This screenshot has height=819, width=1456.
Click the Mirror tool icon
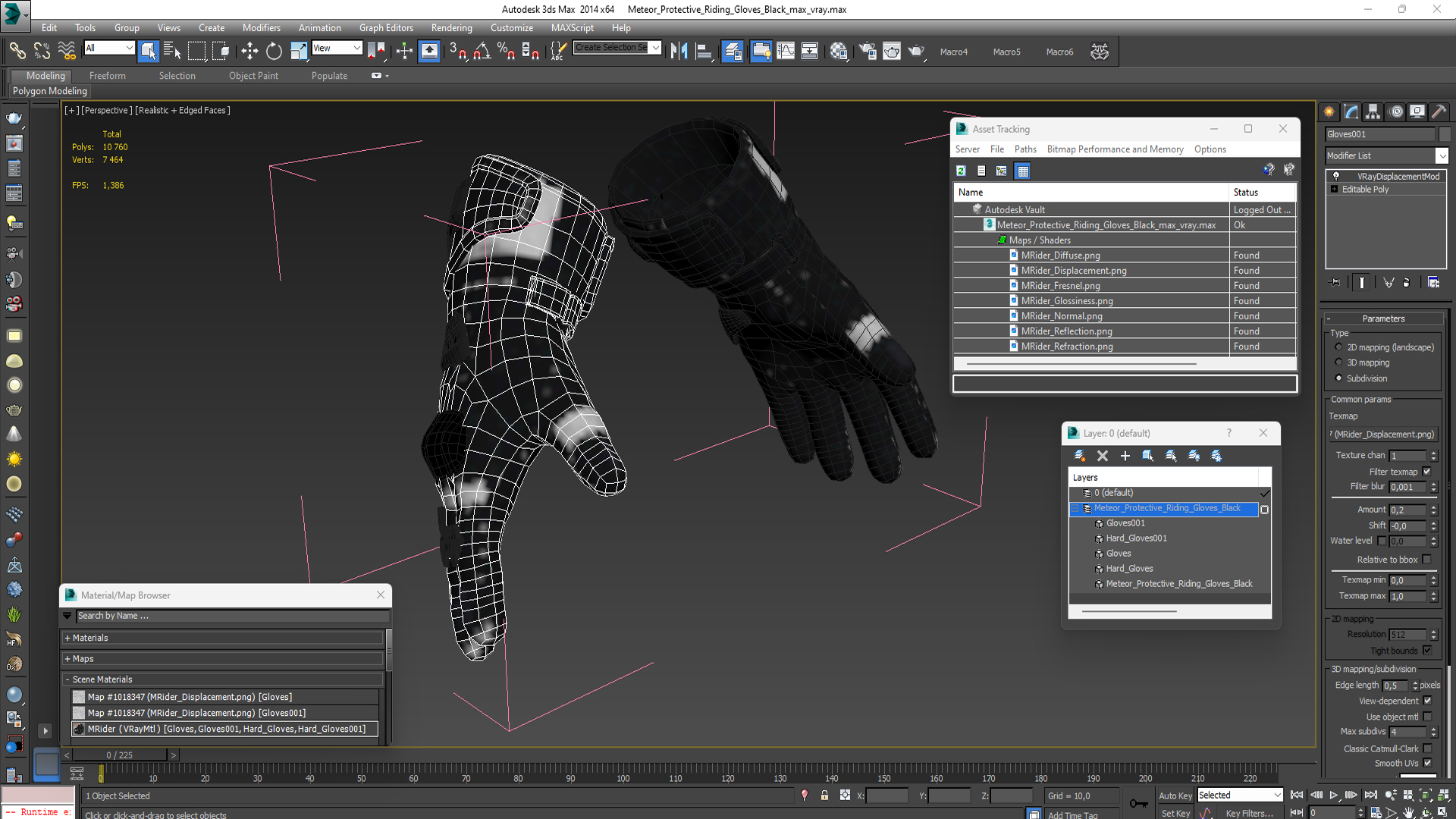[x=679, y=52]
